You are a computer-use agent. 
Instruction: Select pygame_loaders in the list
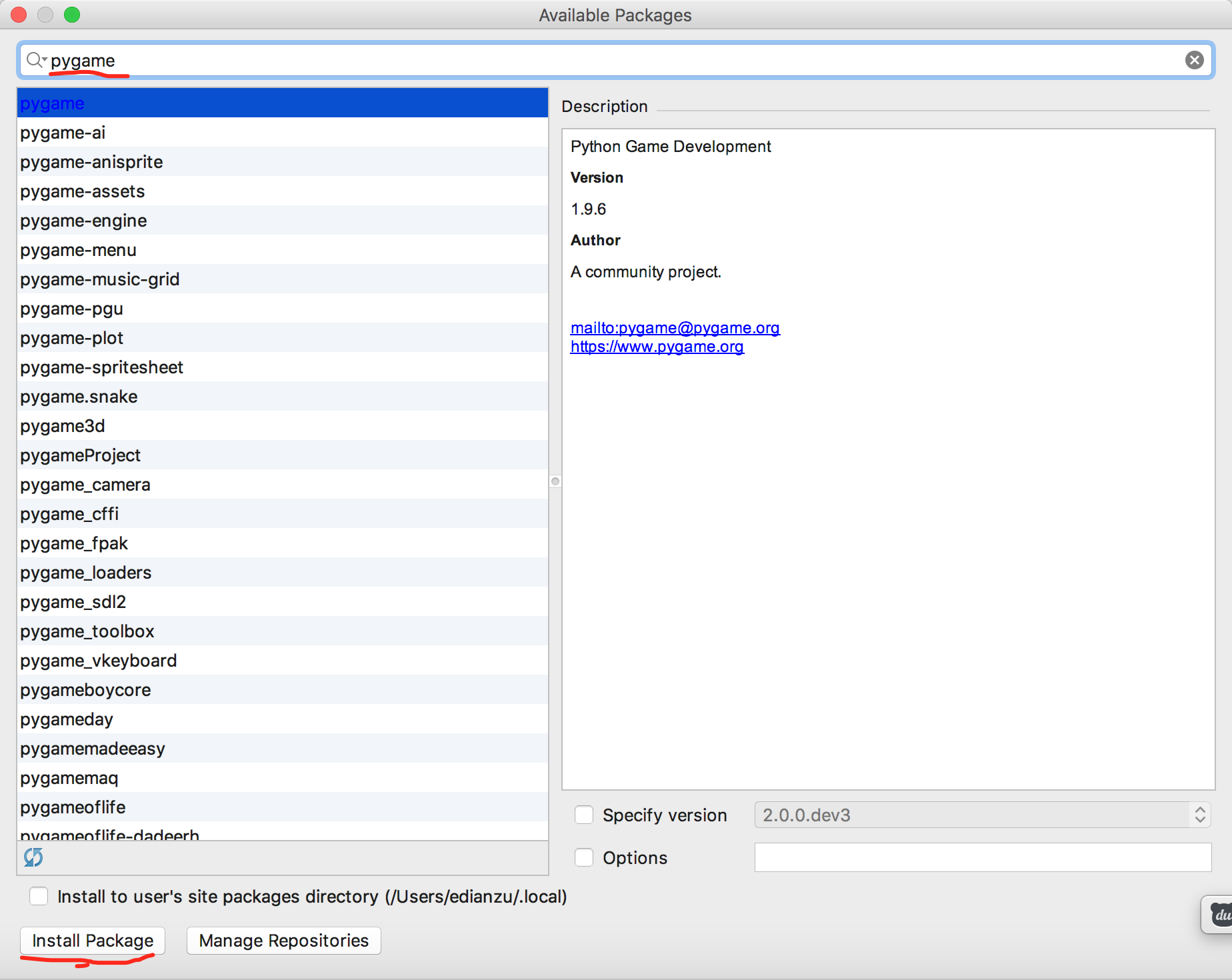pyautogui.click(x=283, y=573)
